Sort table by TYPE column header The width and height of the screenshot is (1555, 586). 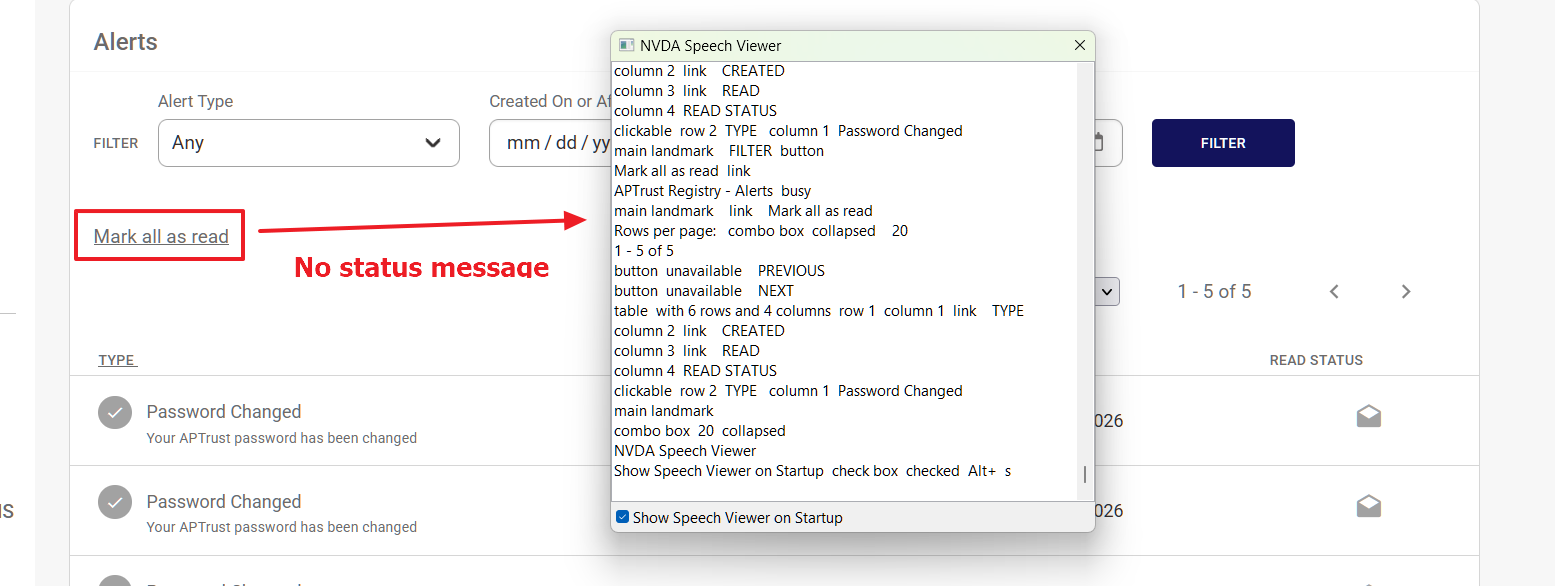click(117, 360)
